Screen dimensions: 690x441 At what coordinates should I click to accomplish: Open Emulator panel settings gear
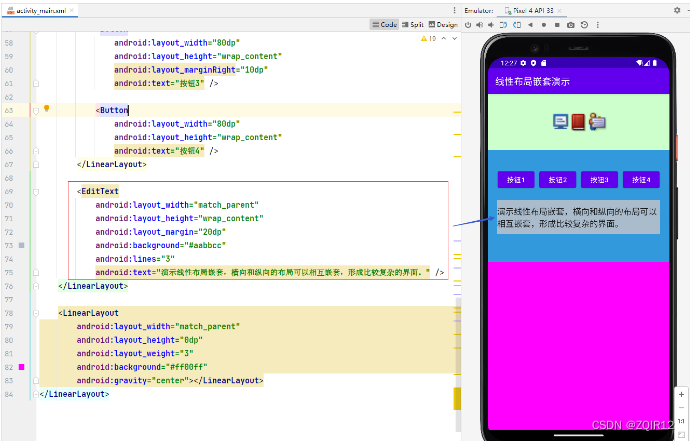tap(677, 10)
